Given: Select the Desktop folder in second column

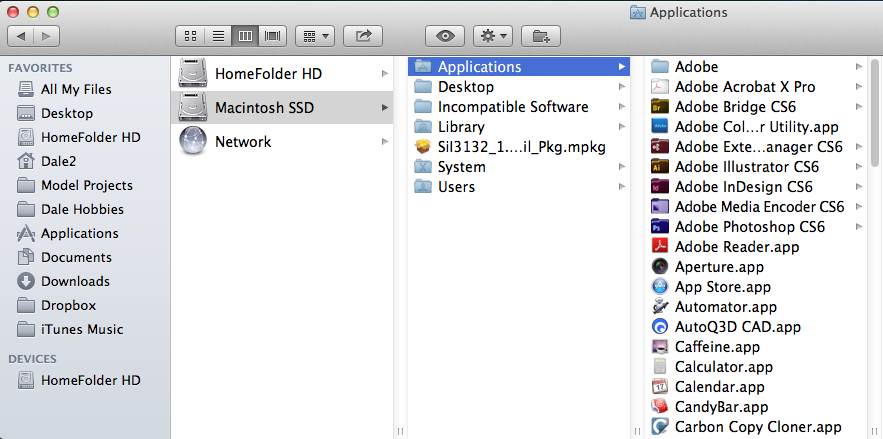Looking at the screenshot, I should [x=519, y=87].
